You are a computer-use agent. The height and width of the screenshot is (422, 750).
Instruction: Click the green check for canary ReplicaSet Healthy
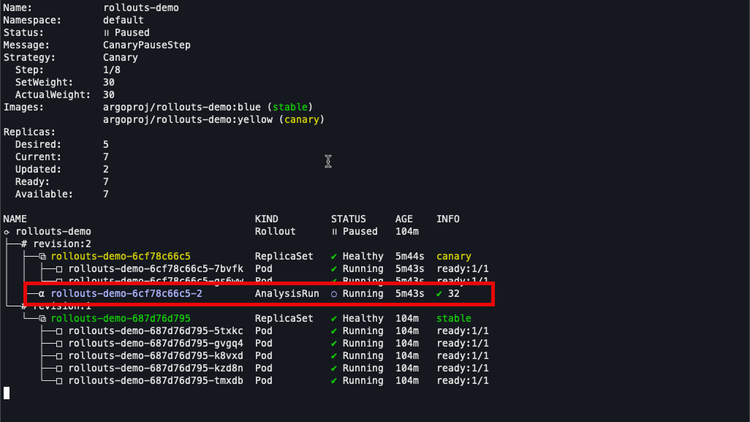[x=335, y=256]
